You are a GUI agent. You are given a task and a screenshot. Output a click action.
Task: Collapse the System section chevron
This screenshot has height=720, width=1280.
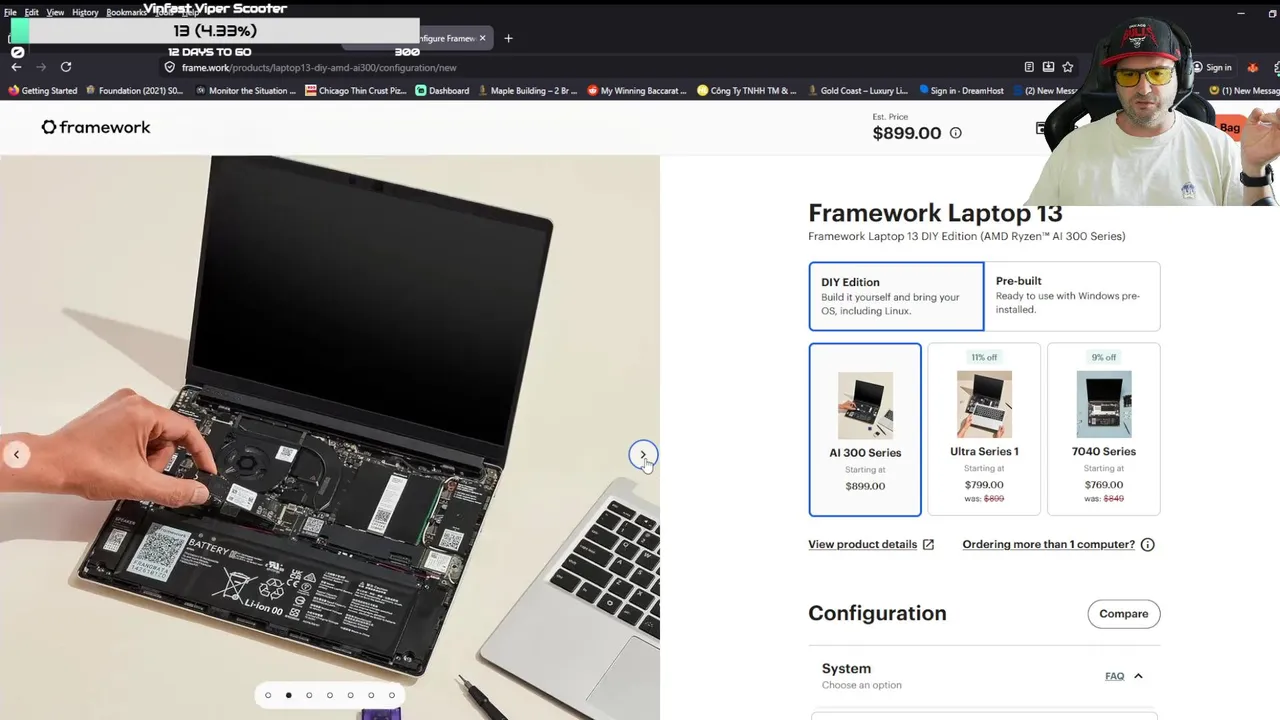(x=1138, y=676)
